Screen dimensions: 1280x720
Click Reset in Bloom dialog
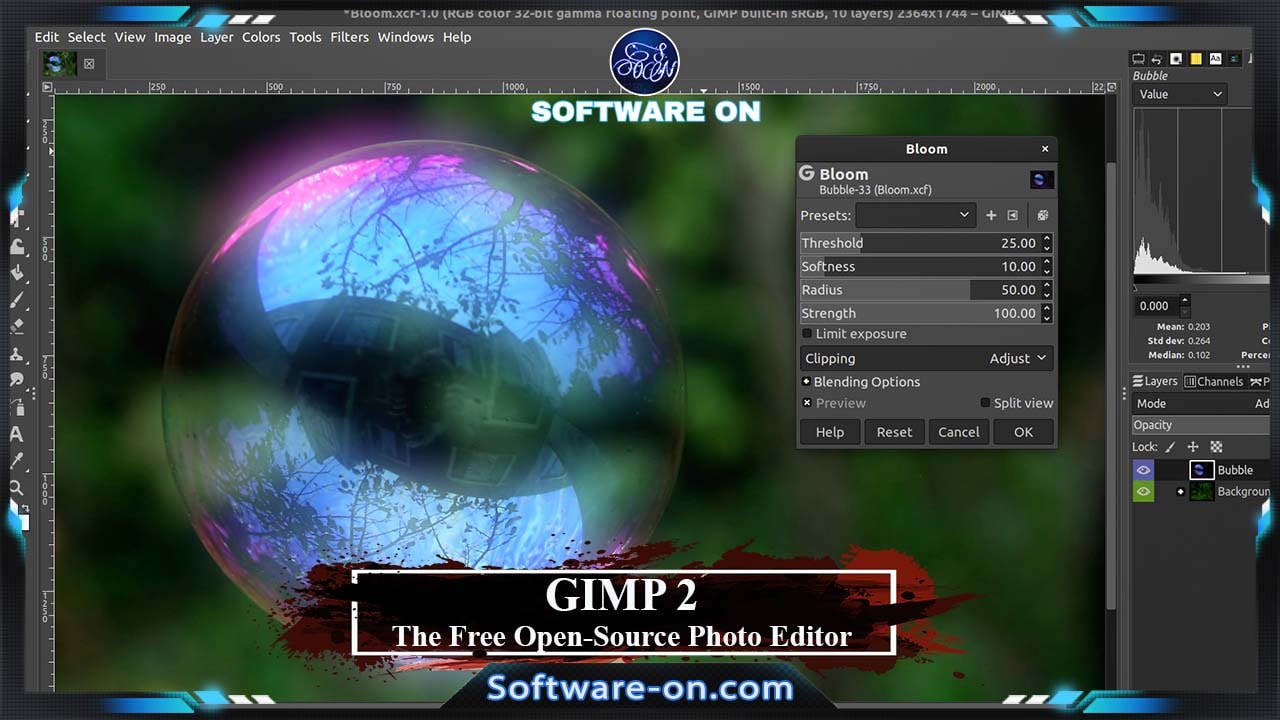(894, 432)
